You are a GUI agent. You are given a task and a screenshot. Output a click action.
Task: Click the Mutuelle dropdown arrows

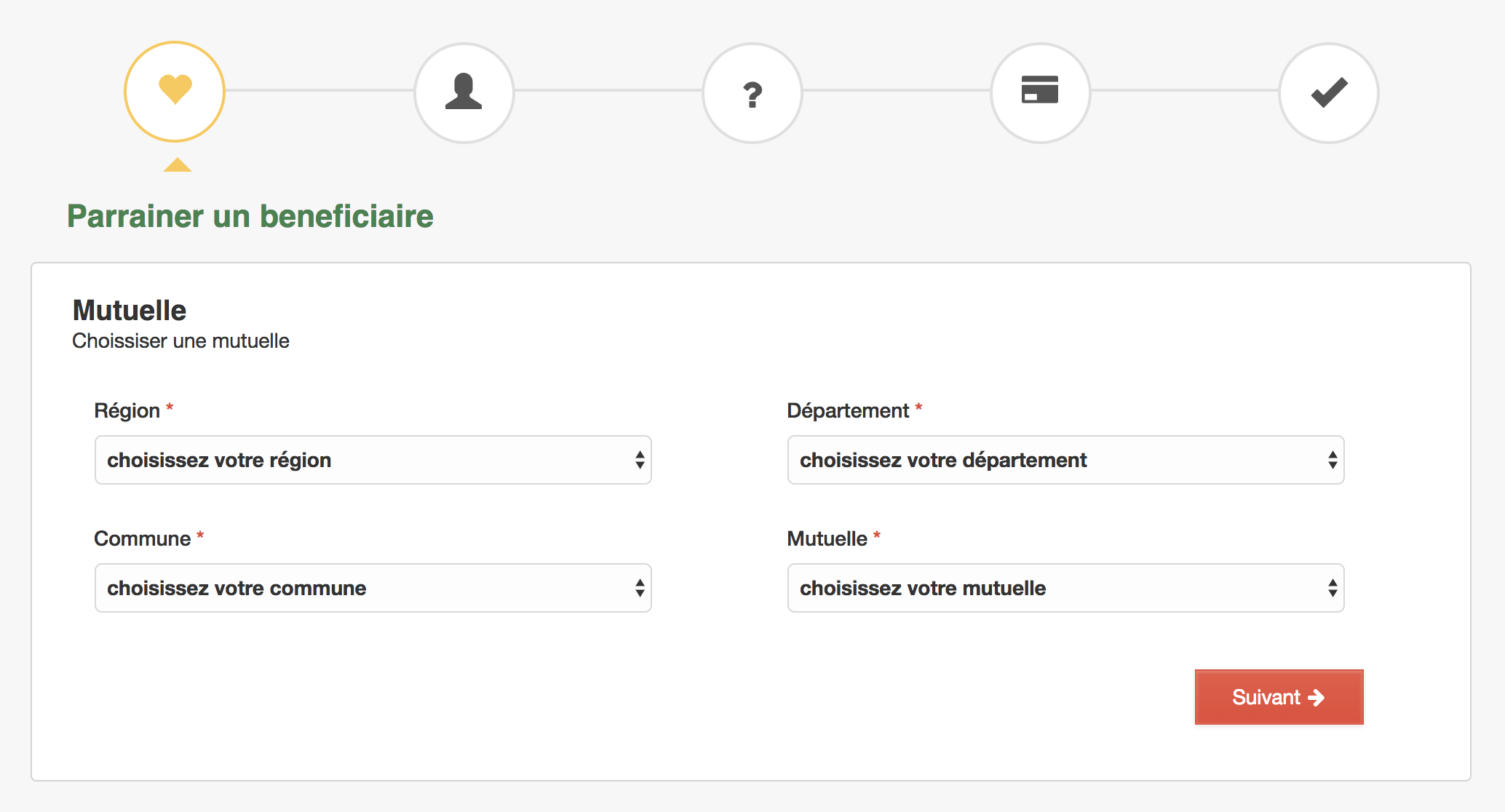point(1332,588)
